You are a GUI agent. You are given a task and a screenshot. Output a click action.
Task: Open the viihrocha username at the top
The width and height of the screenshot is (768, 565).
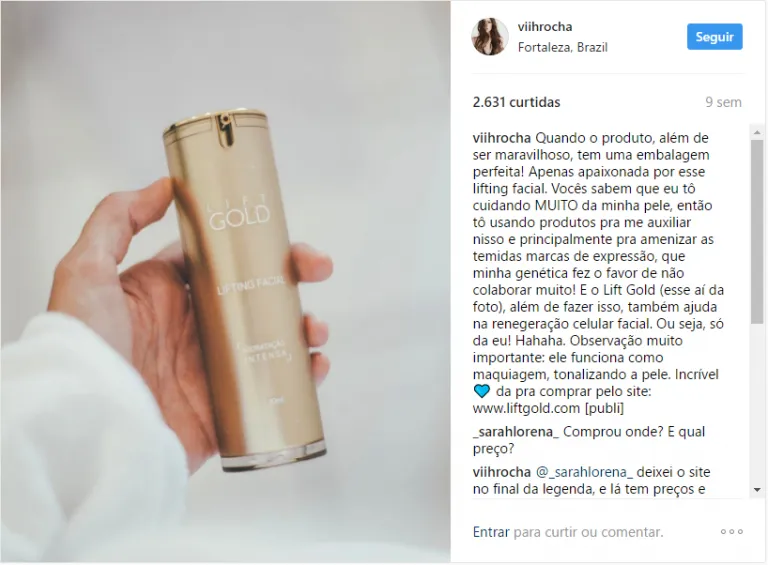545,26
